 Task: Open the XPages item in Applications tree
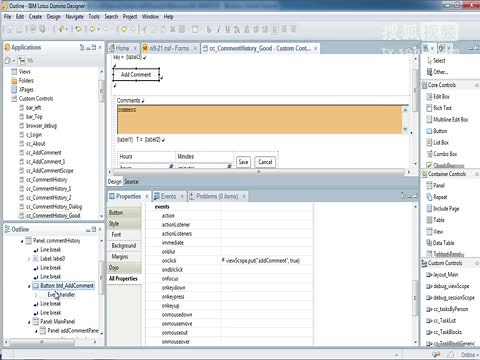click(x=26, y=90)
